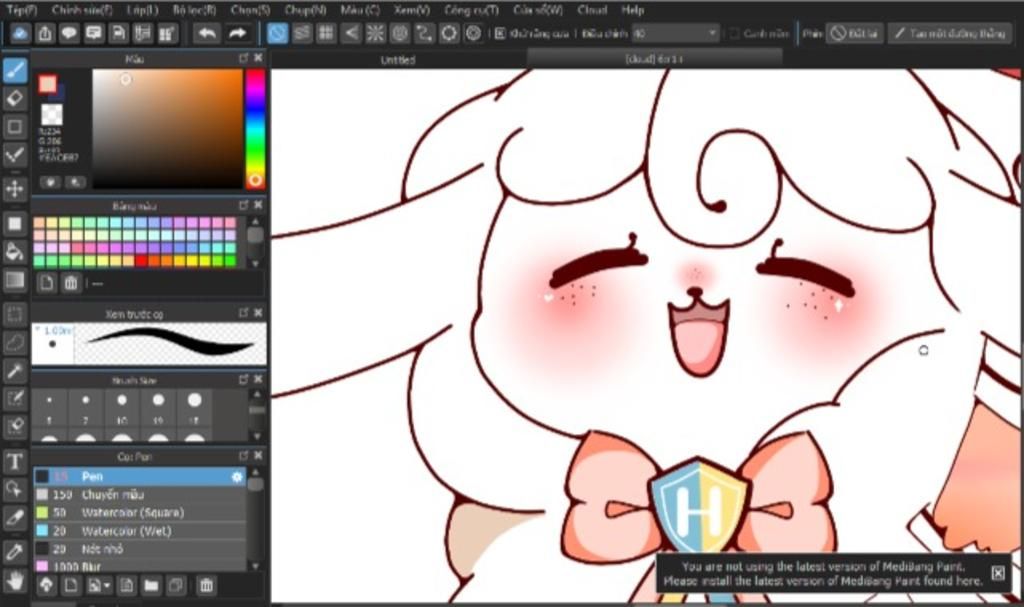Switch to the Untitled canvas tab

[398, 59]
